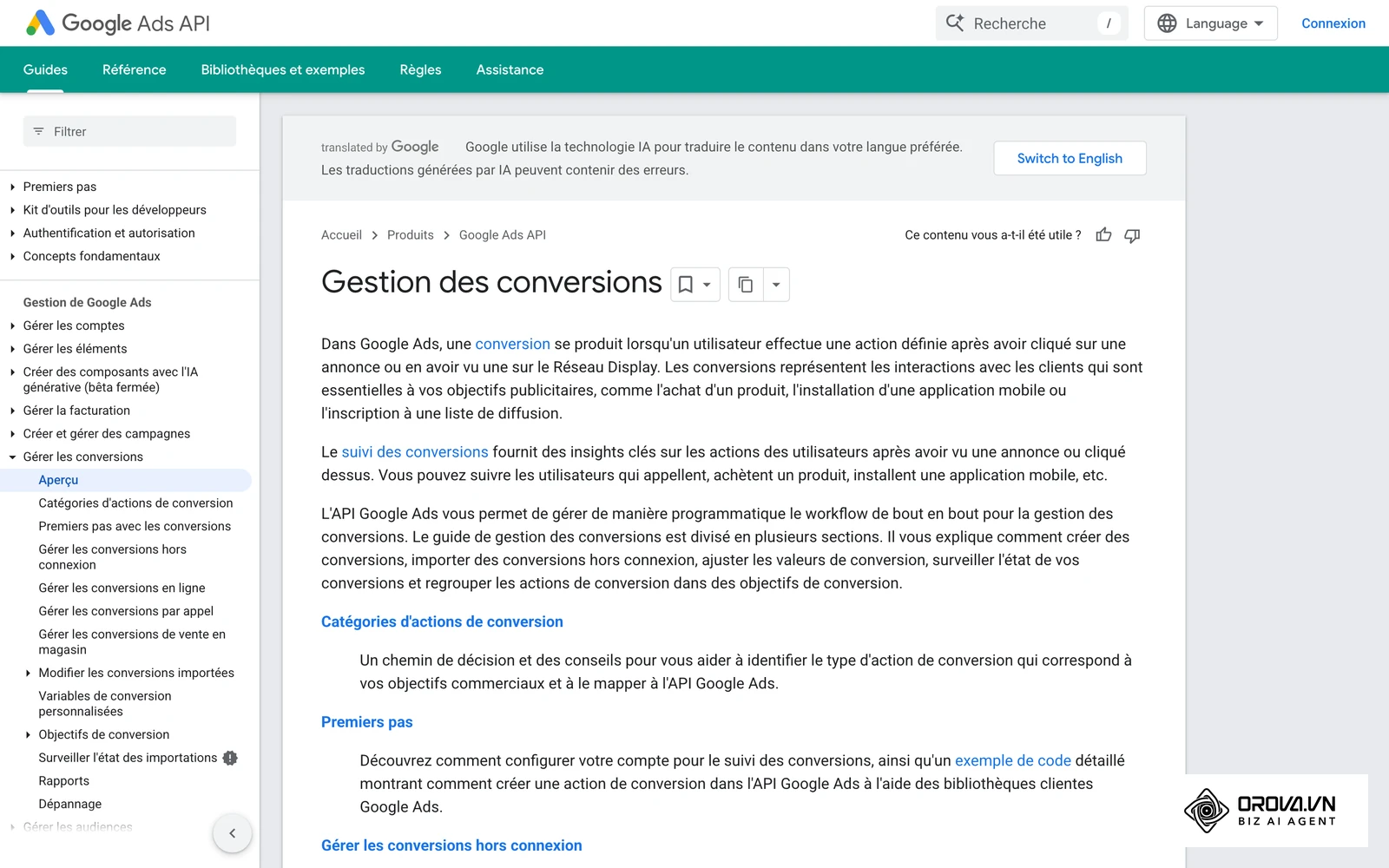The image size is (1389, 868).
Task: Open the Language dropdown
Action: [x=1210, y=23]
